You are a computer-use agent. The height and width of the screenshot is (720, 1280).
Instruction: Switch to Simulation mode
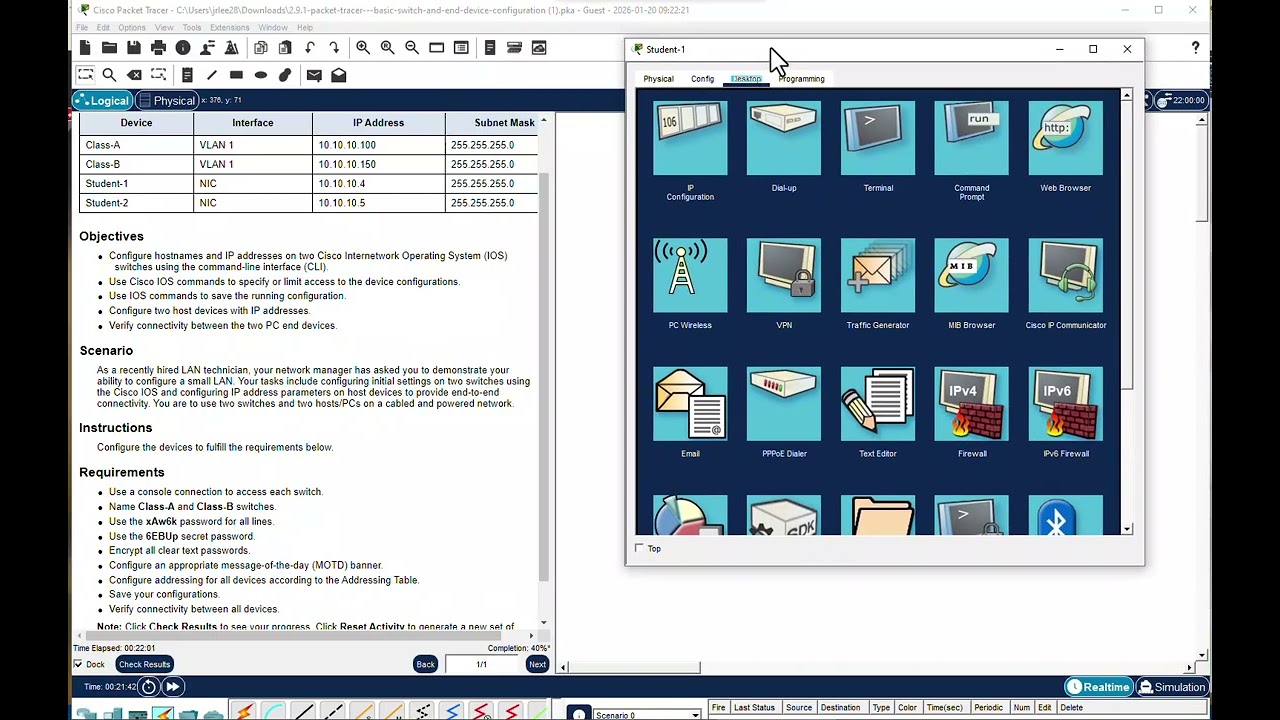pyautogui.click(x=1172, y=687)
